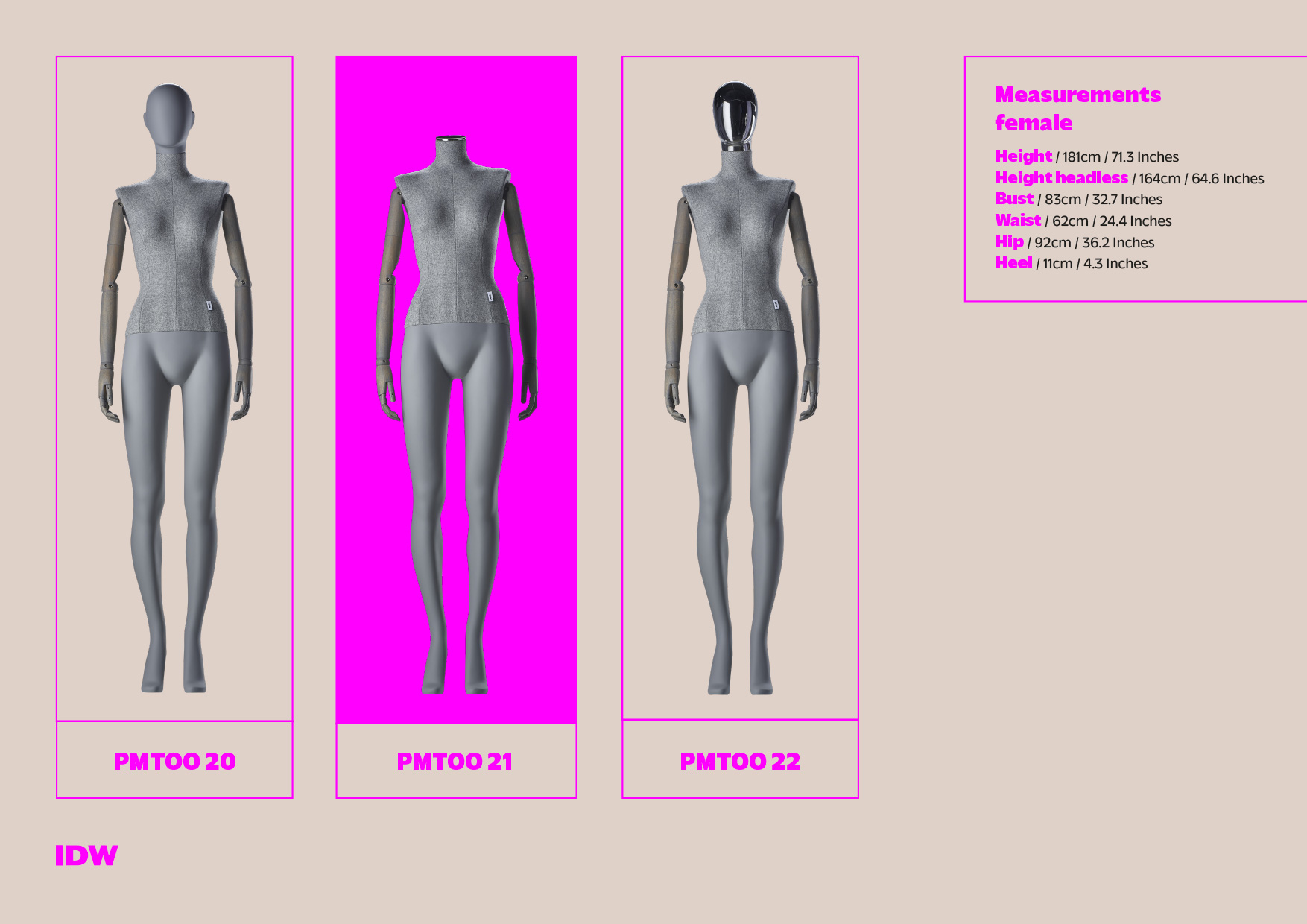Select the headless PMT00 21 mannequin image
The height and width of the screenshot is (924, 1307).
pos(456,417)
